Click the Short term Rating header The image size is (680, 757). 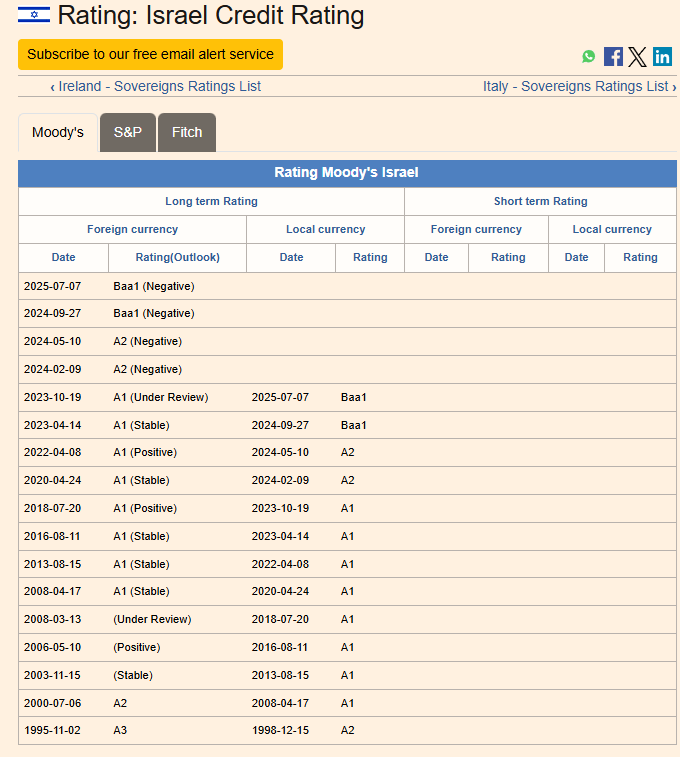[x=541, y=201]
